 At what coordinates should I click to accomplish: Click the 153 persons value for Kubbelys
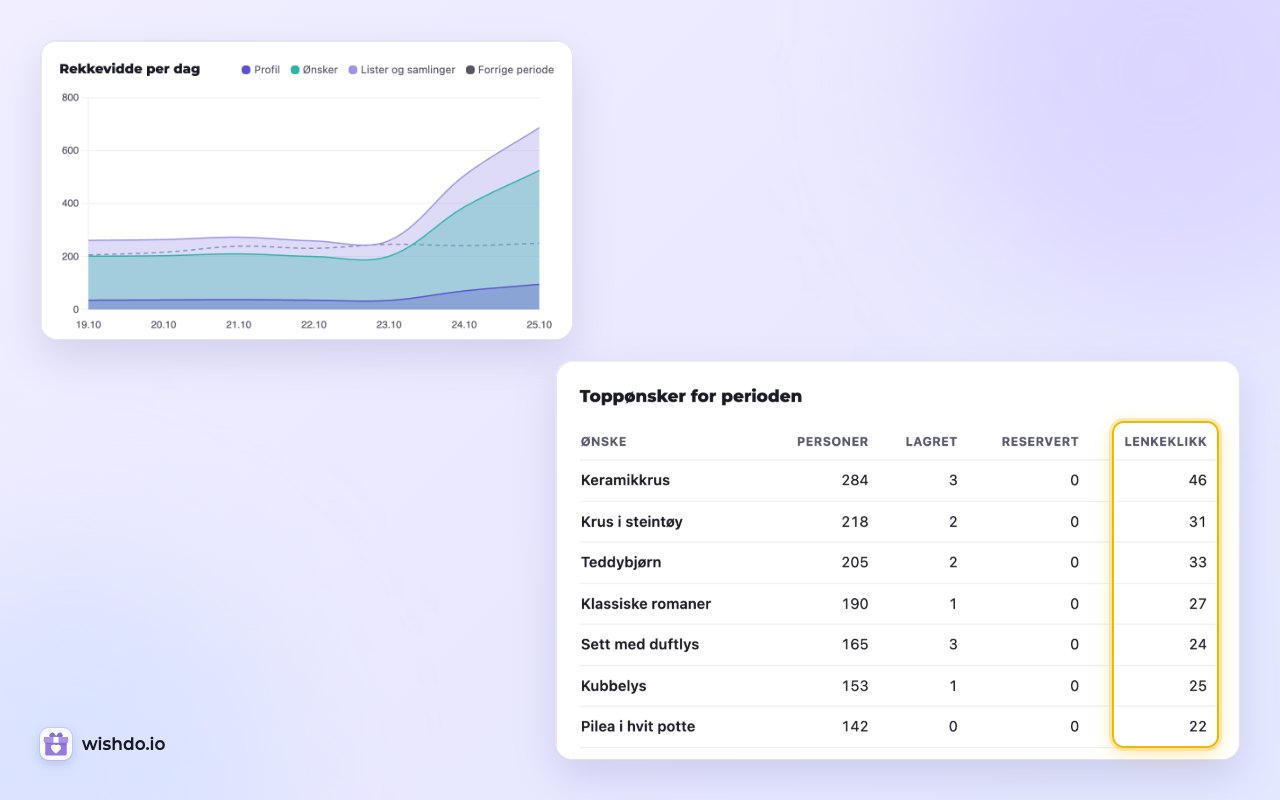(855, 686)
